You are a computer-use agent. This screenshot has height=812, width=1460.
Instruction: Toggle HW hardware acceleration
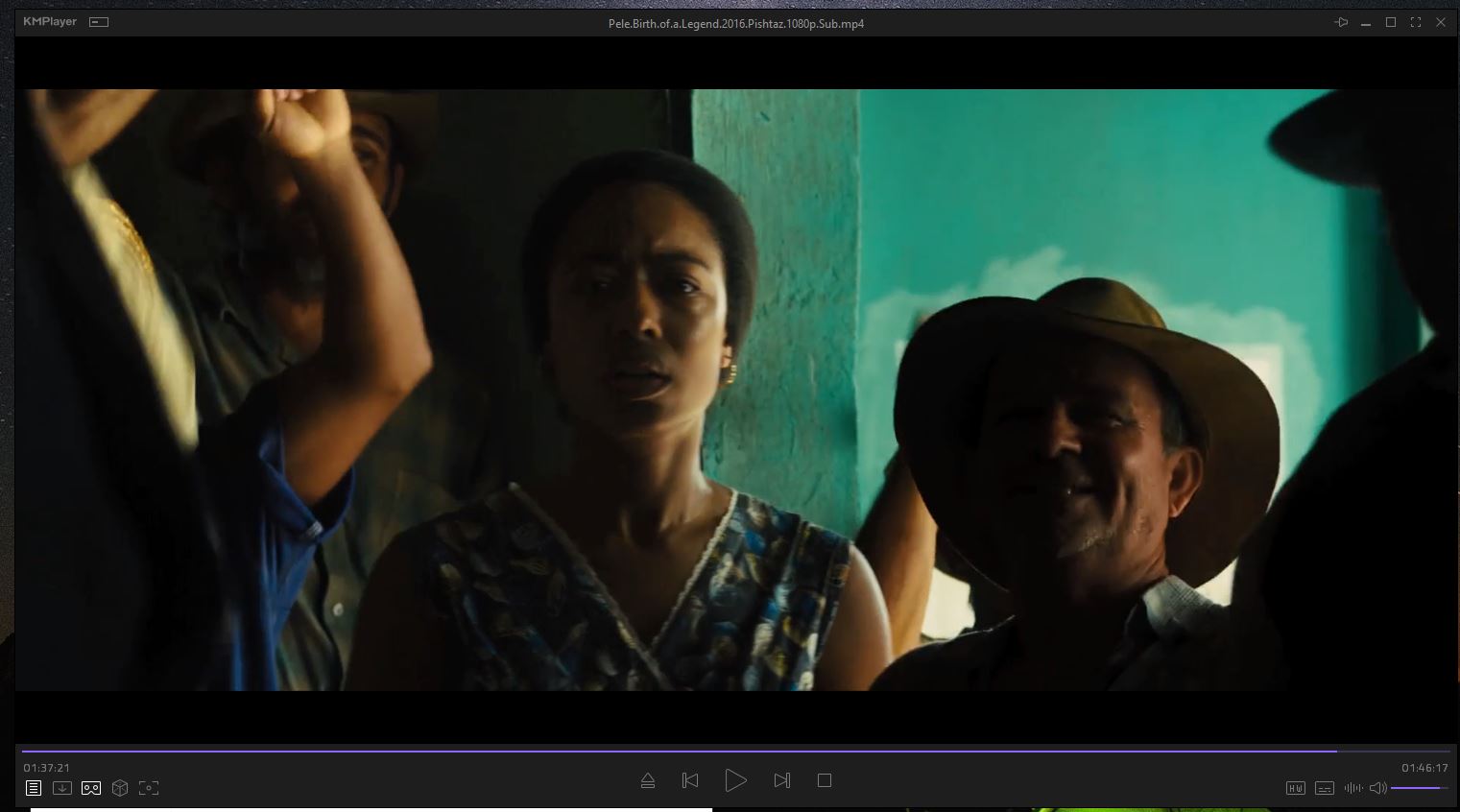point(1295,788)
